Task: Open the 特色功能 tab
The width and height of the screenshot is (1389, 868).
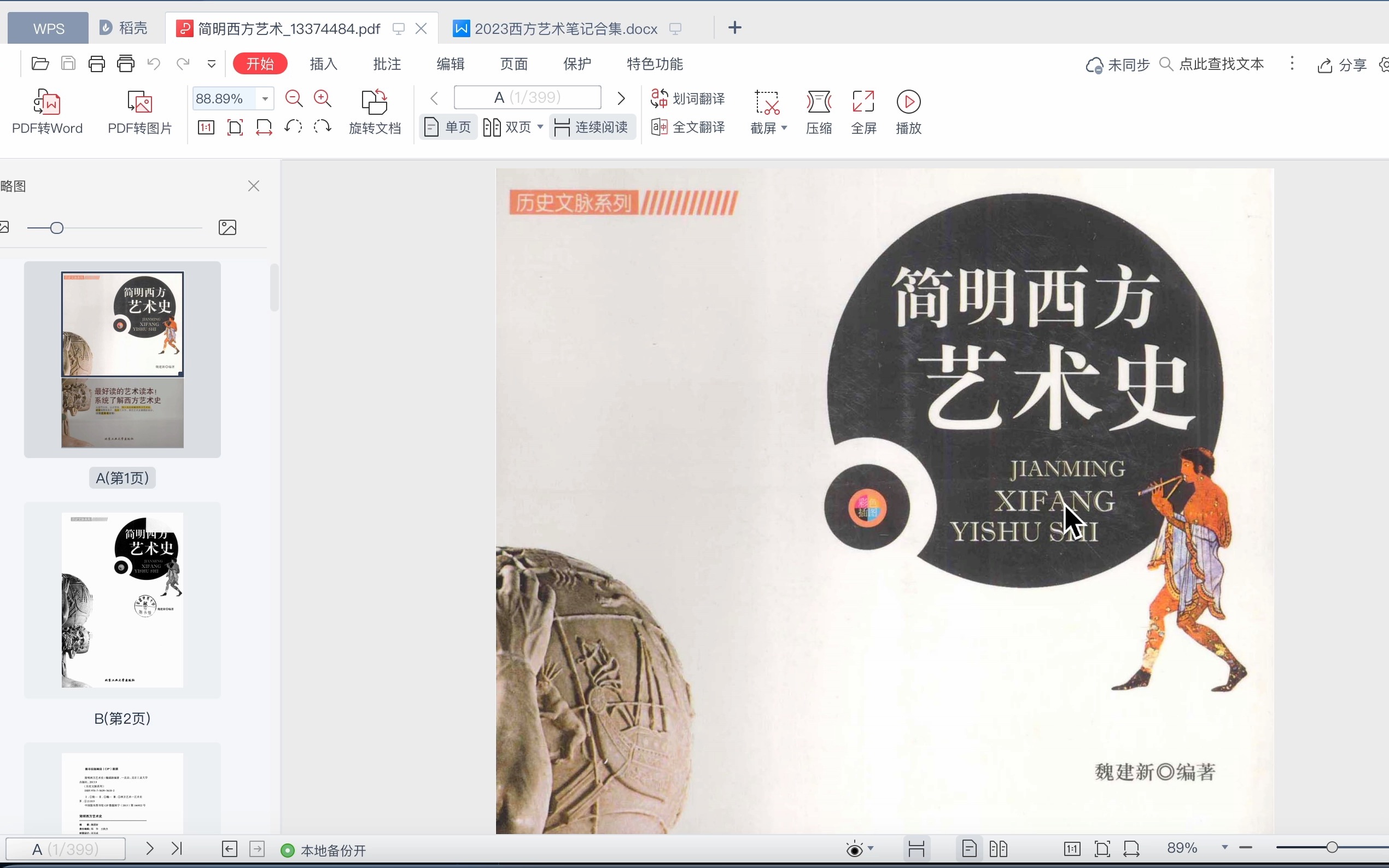Action: [x=655, y=64]
